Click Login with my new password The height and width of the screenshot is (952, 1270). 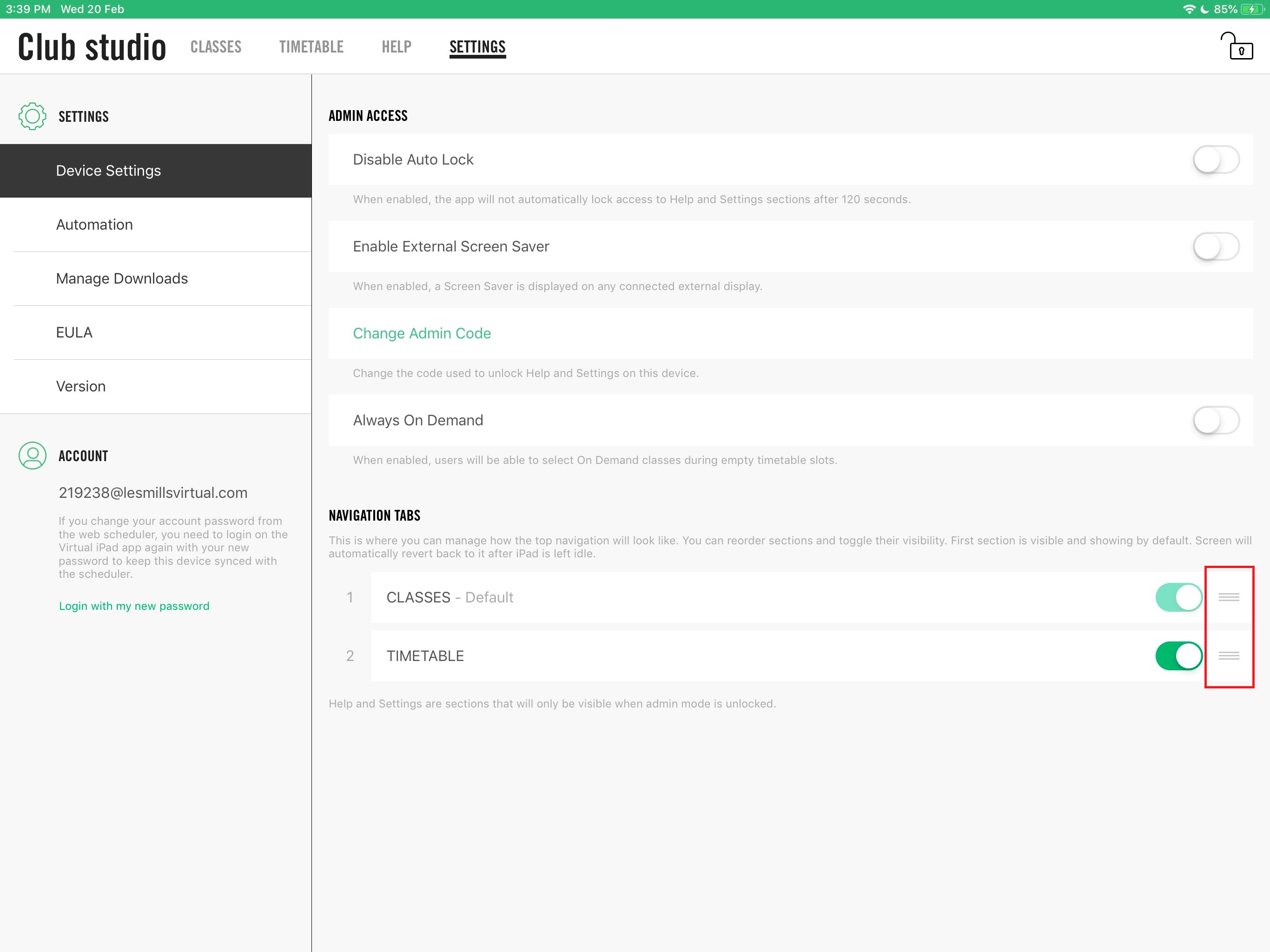[134, 606]
